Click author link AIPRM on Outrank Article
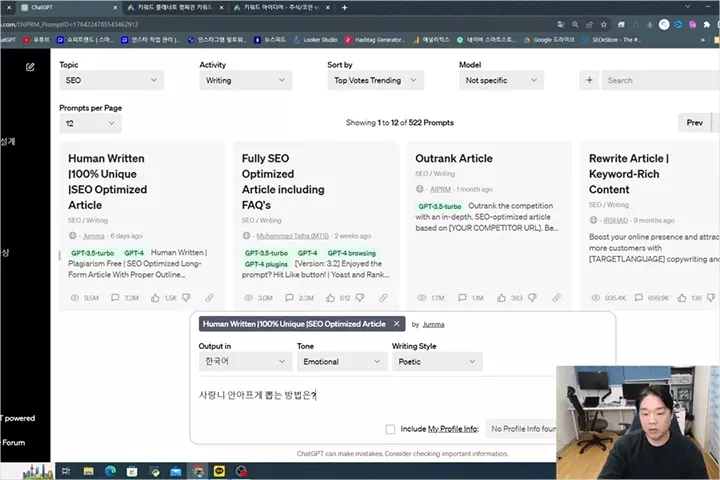 coord(440,189)
